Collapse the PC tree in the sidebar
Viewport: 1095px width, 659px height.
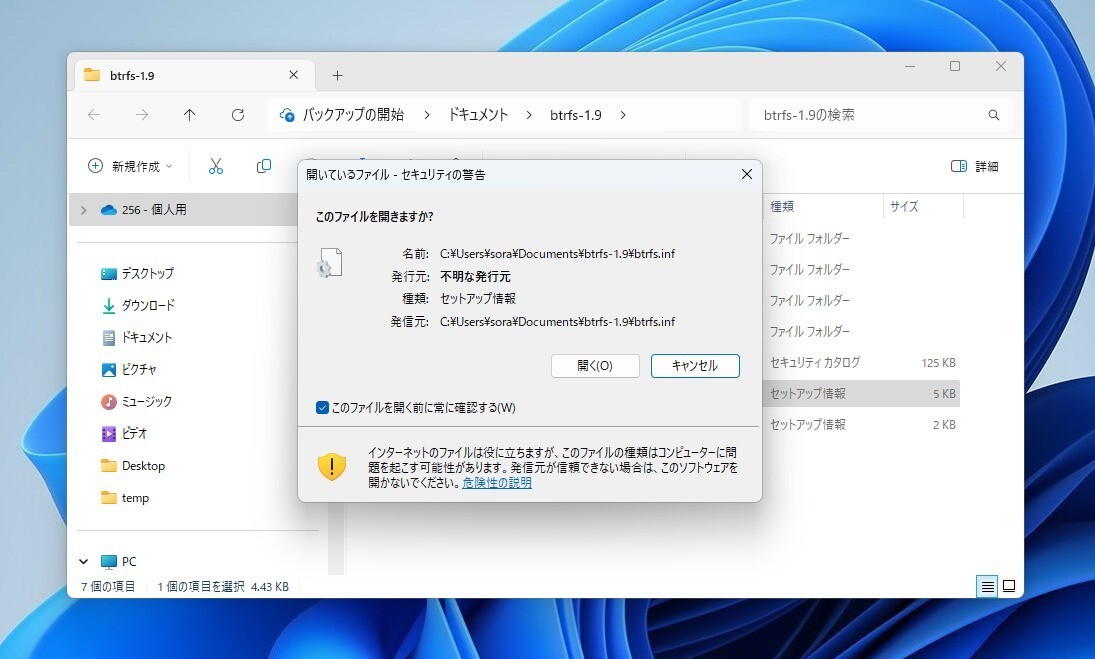(84, 561)
